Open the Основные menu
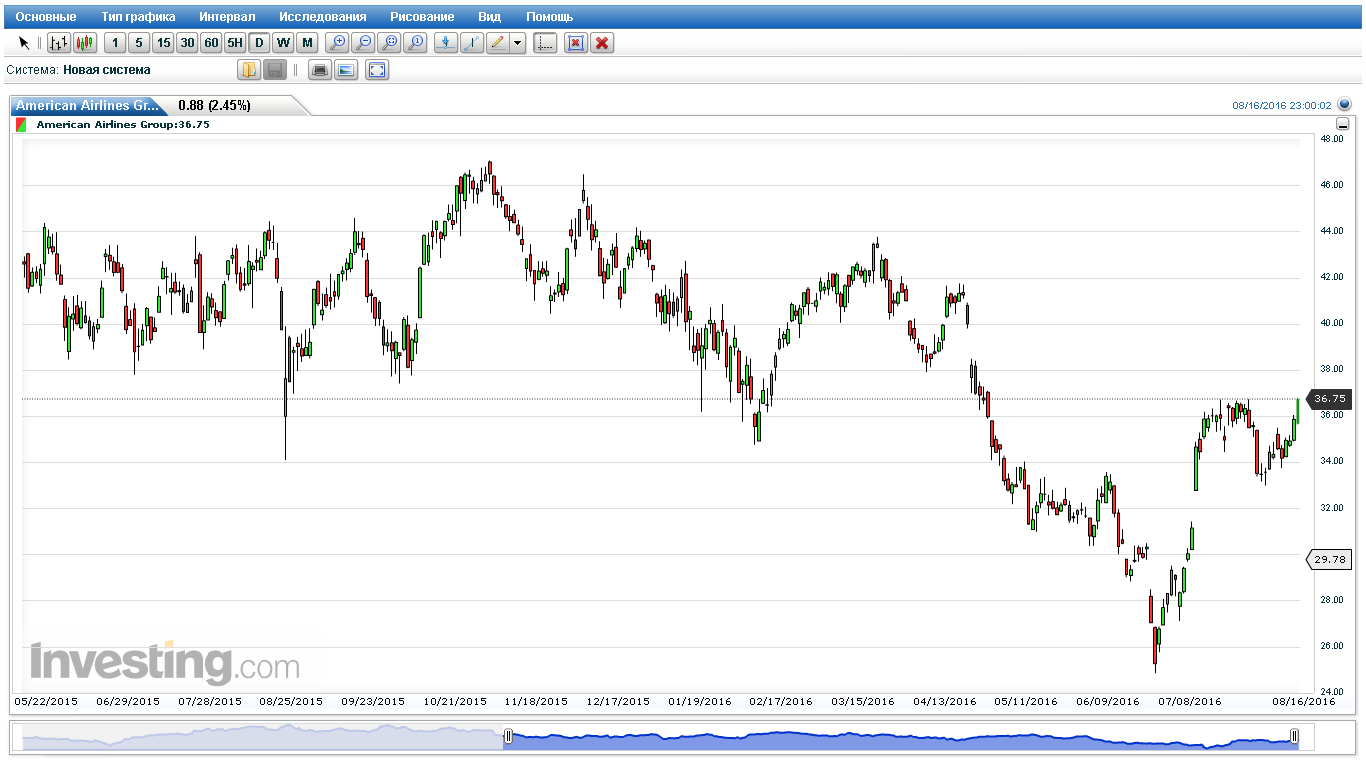 [x=46, y=17]
